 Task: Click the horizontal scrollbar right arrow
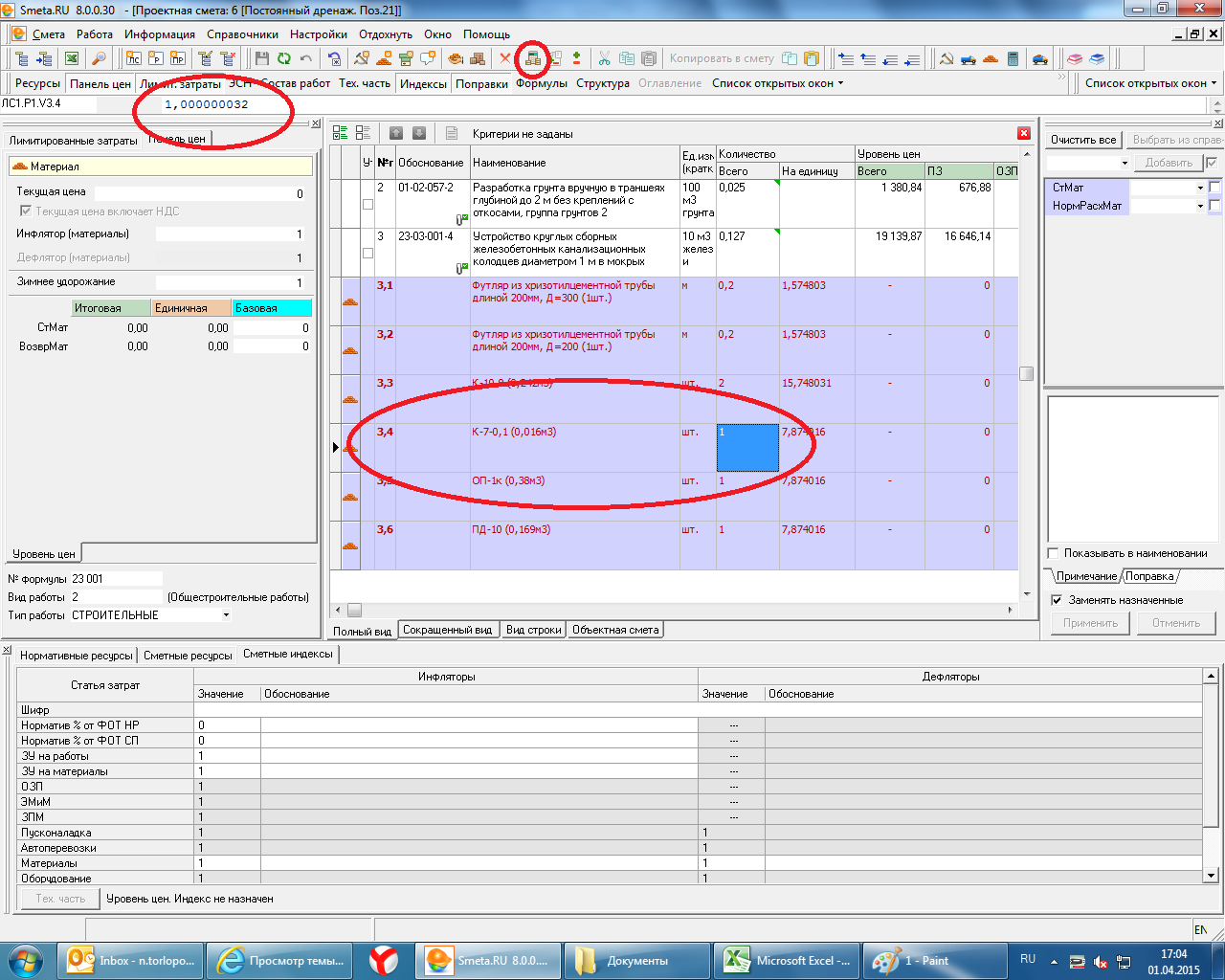tap(1011, 610)
